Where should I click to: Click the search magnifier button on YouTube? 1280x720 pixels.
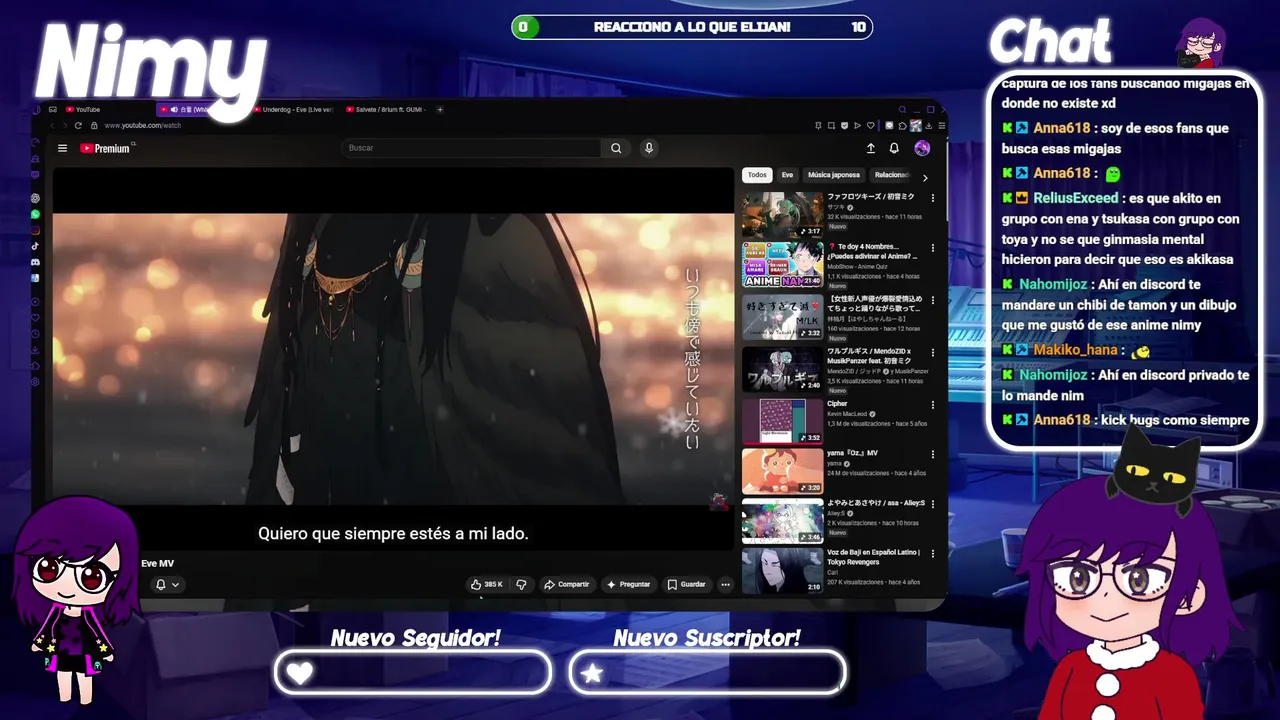coord(616,148)
